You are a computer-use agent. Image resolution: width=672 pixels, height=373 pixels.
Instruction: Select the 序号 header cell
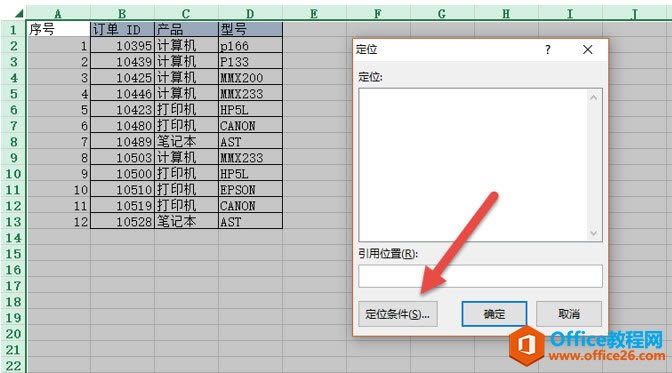pos(58,29)
